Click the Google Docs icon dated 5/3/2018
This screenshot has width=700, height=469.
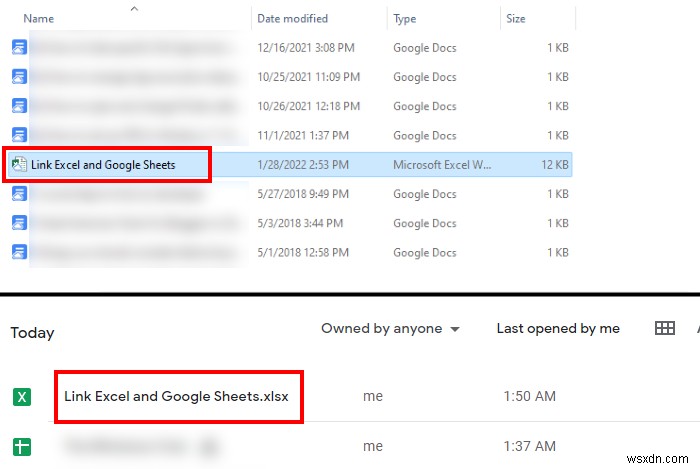[x=19, y=223]
